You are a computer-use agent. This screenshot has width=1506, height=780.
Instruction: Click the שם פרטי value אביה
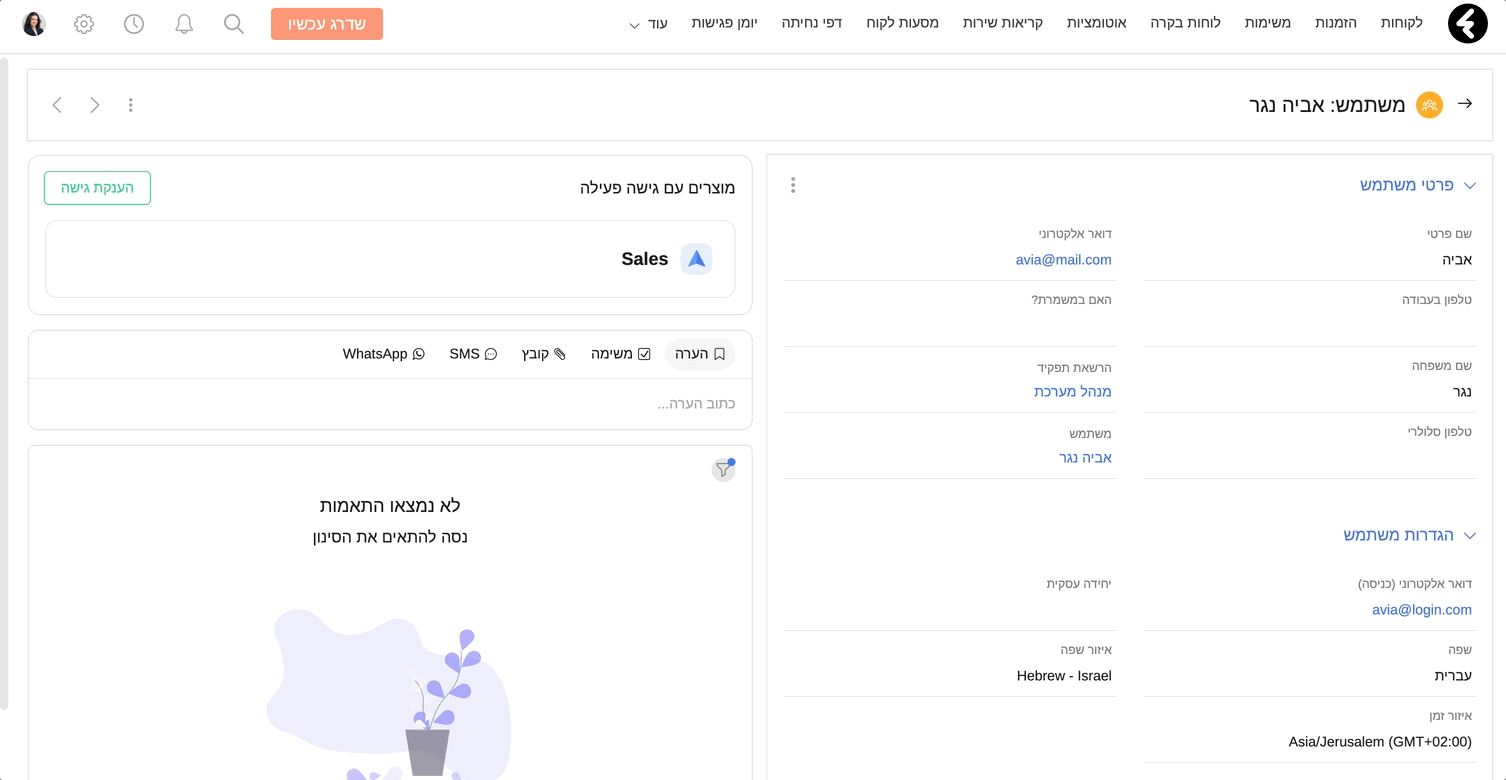pos(1457,260)
